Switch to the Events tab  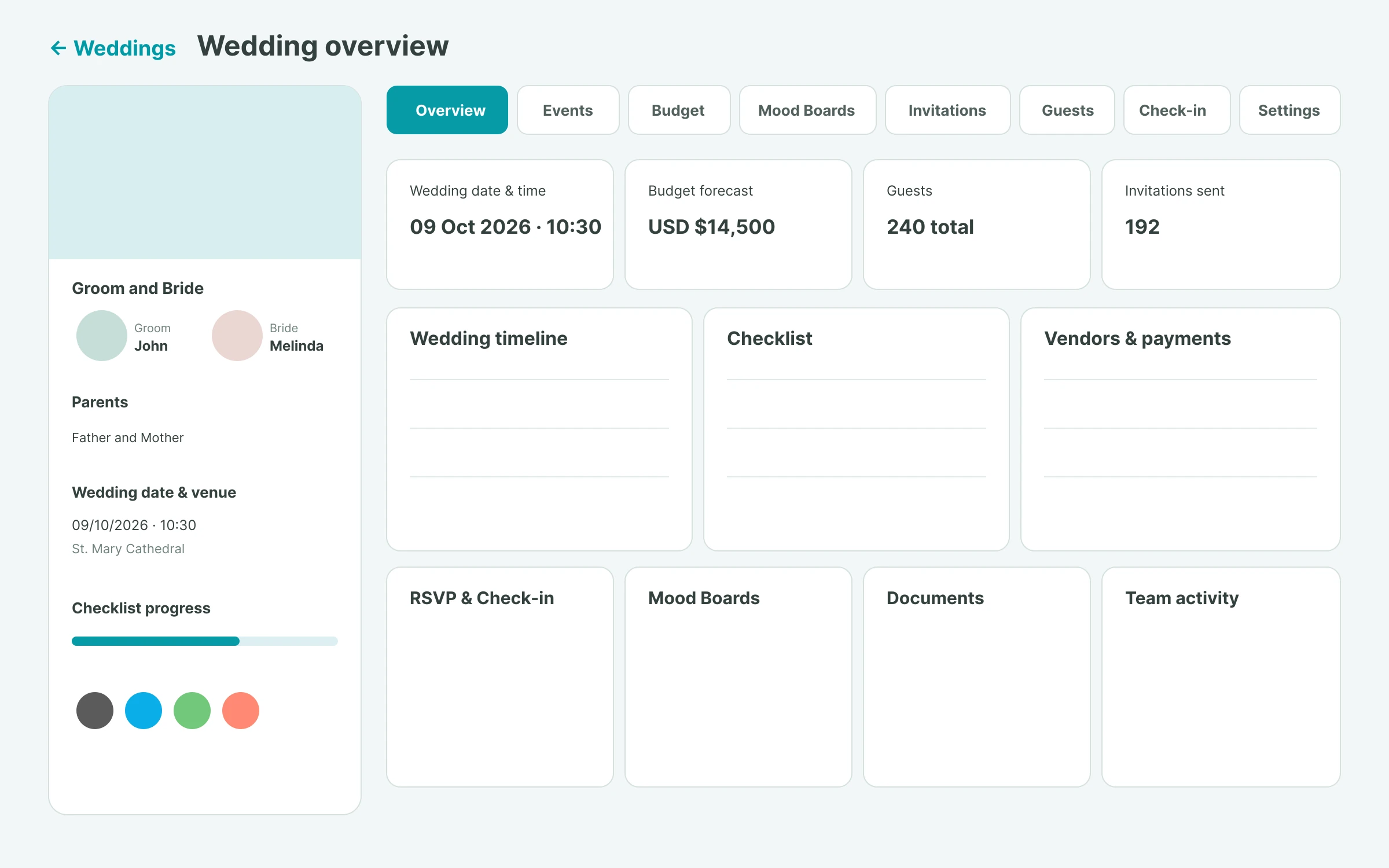pos(568,110)
